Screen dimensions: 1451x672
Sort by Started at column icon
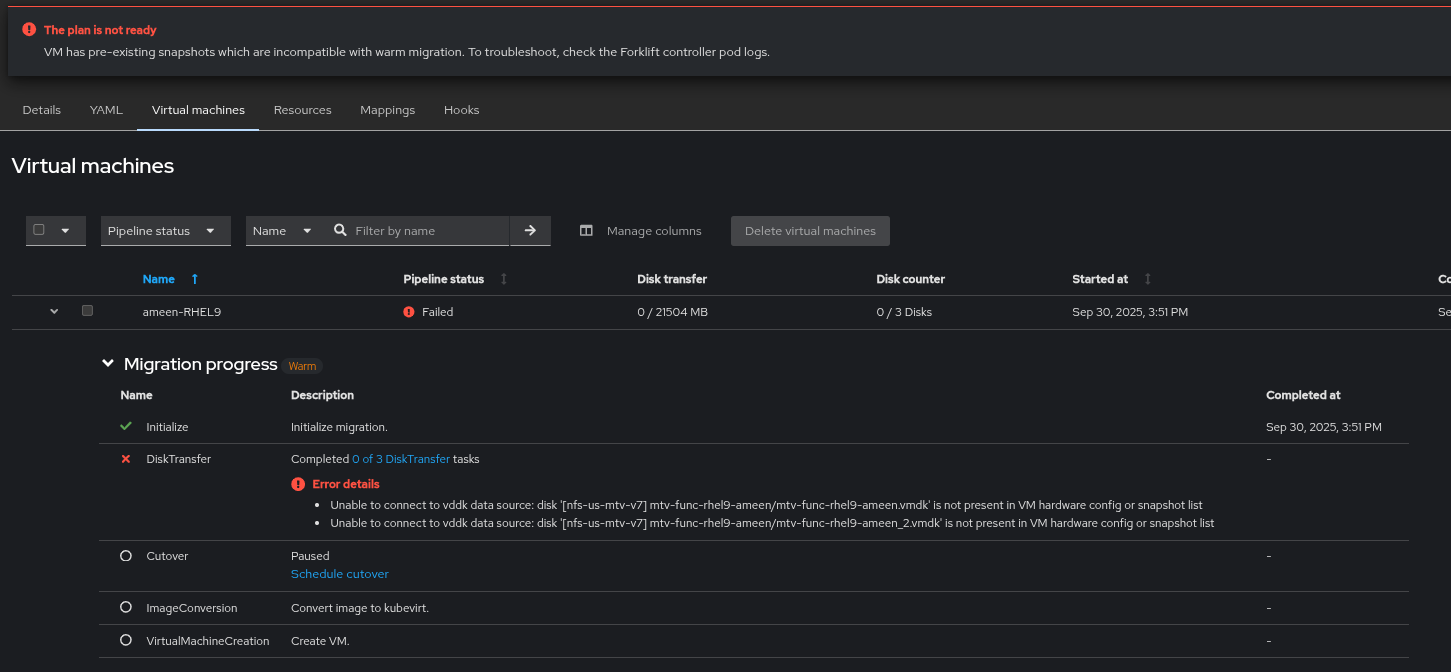point(1148,280)
